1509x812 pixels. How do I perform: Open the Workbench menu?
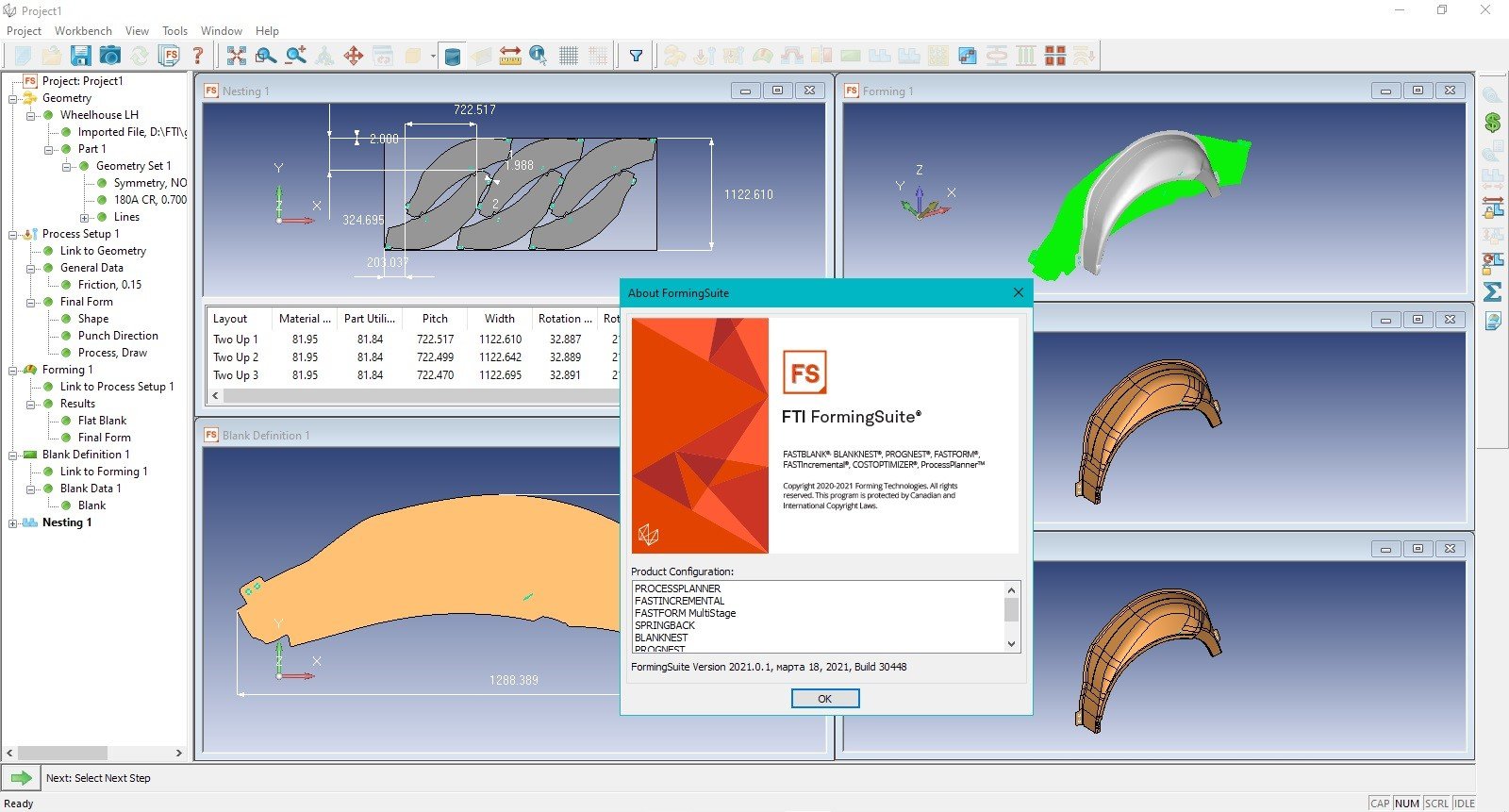[83, 30]
